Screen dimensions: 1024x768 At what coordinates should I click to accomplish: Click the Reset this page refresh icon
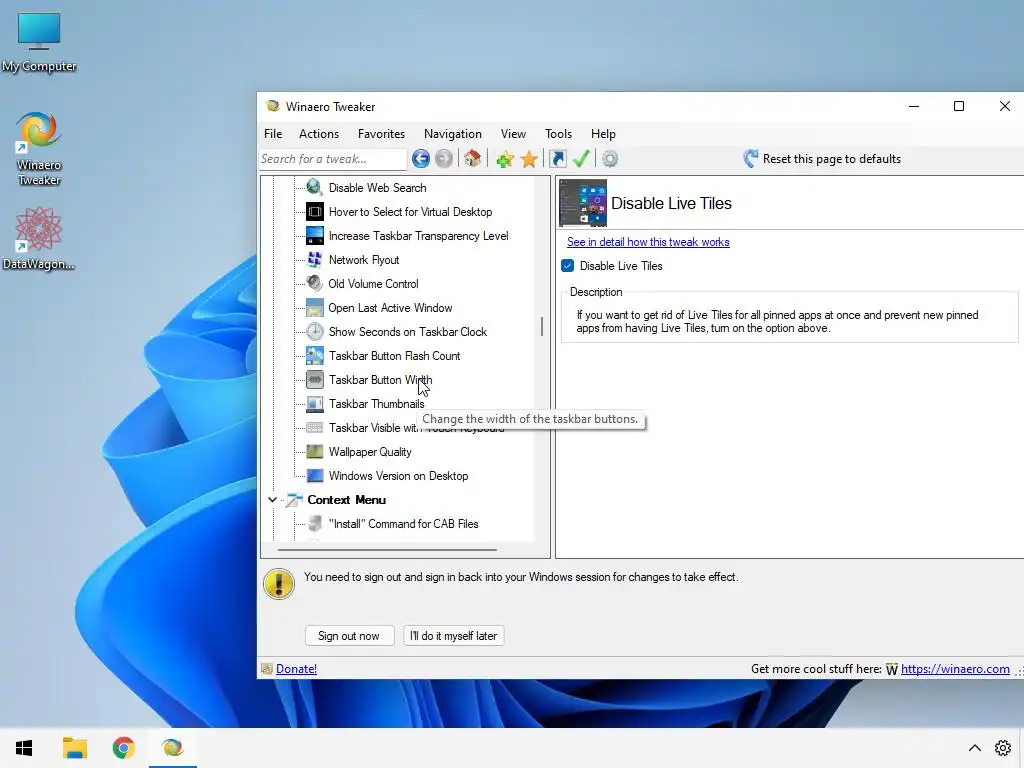[x=750, y=159]
